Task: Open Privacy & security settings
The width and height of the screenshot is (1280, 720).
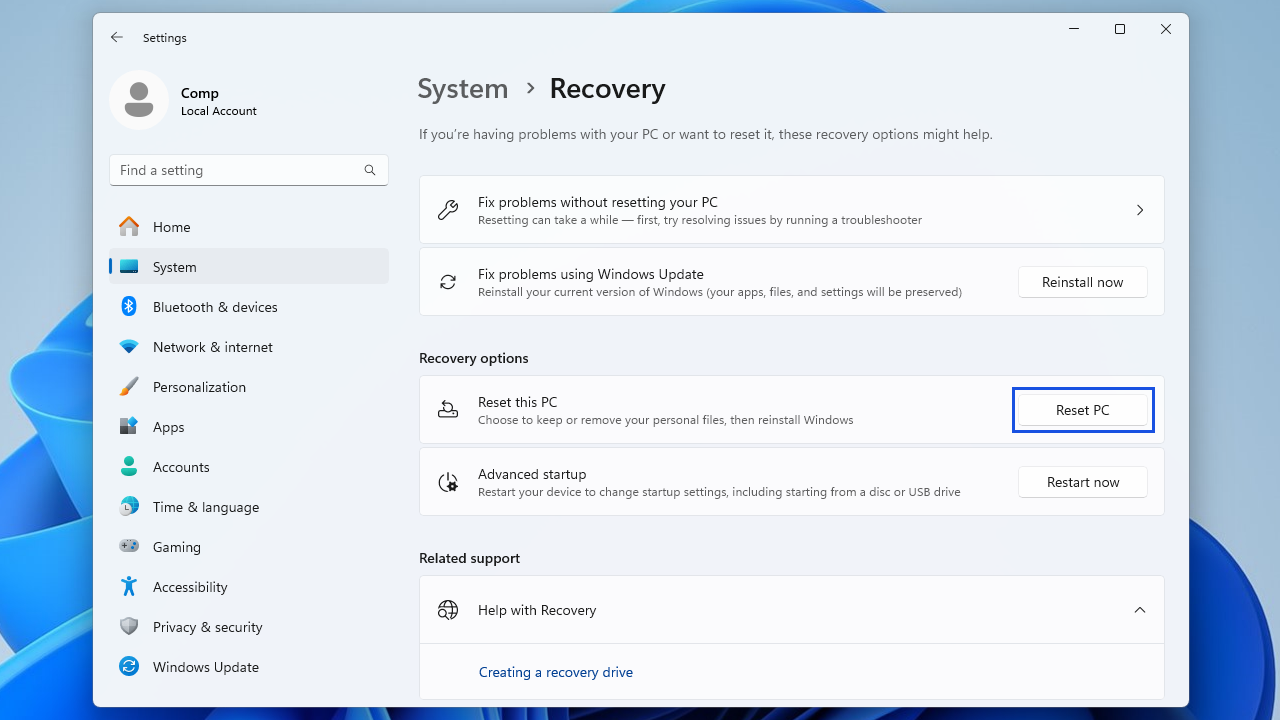Action: pos(249,627)
